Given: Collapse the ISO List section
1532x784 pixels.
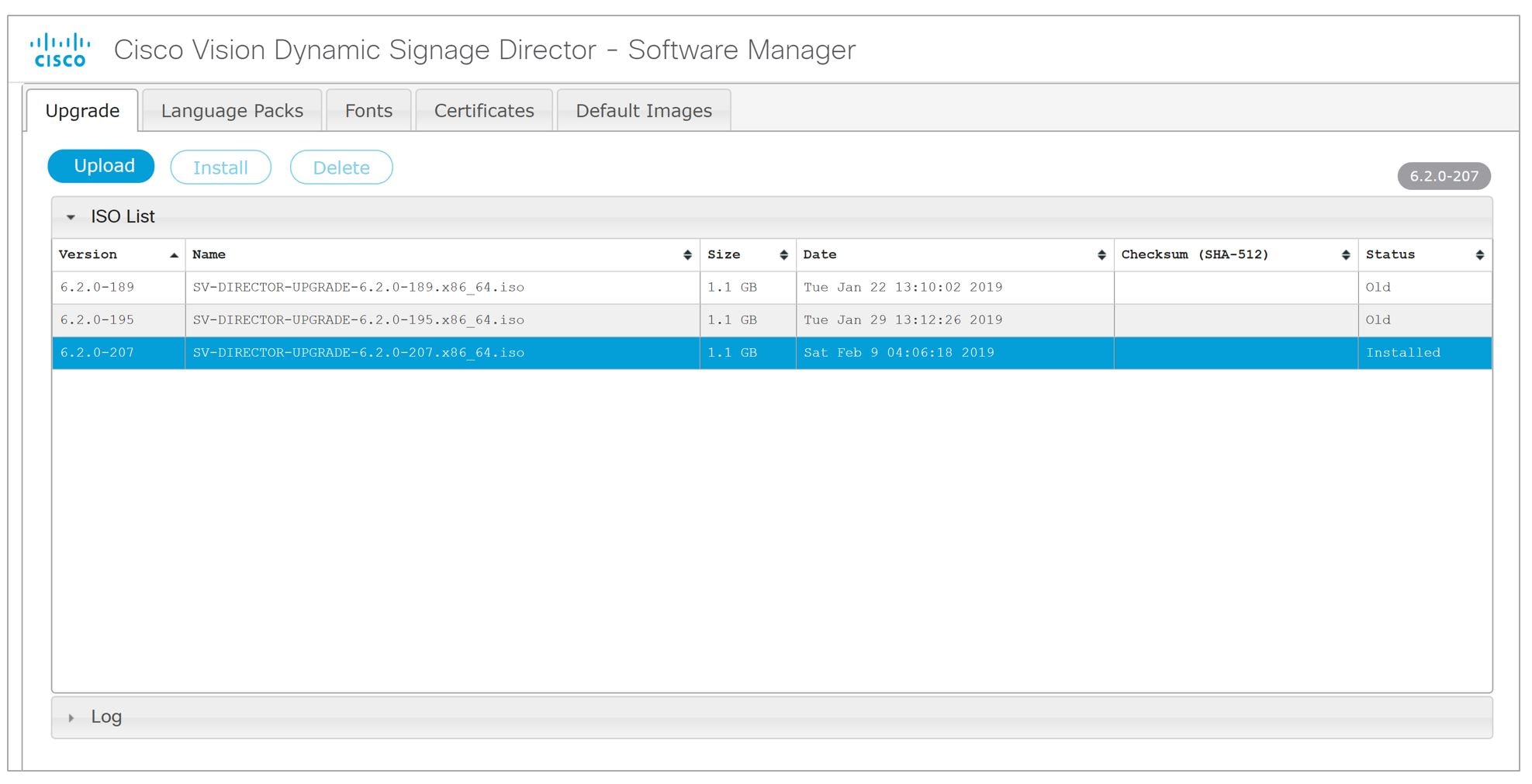Looking at the screenshot, I should [124, 216].
